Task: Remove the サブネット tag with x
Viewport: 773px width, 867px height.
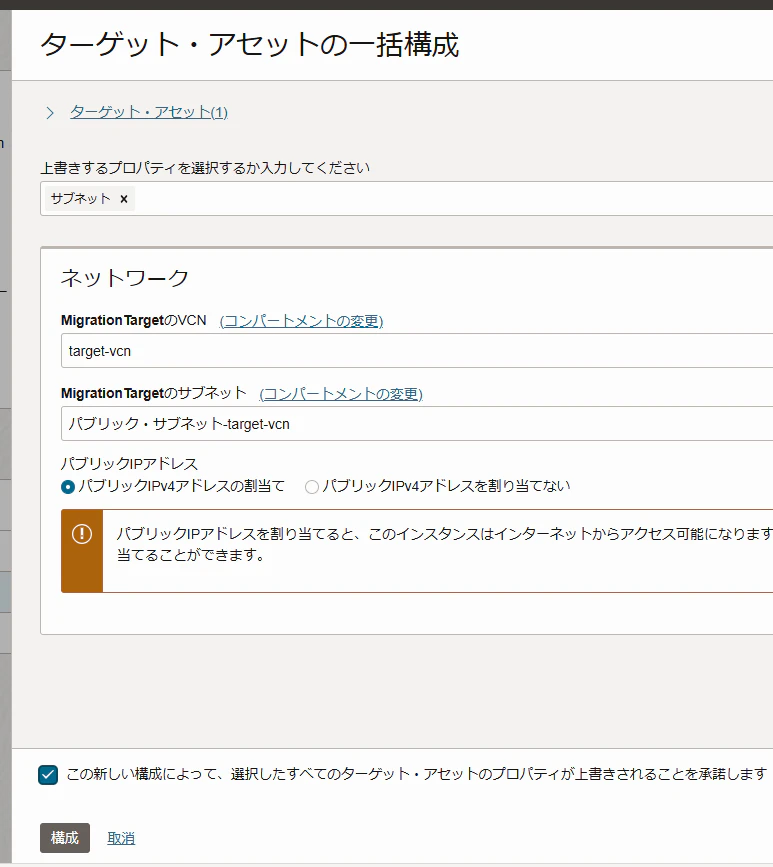Action: pyautogui.click(x=124, y=199)
